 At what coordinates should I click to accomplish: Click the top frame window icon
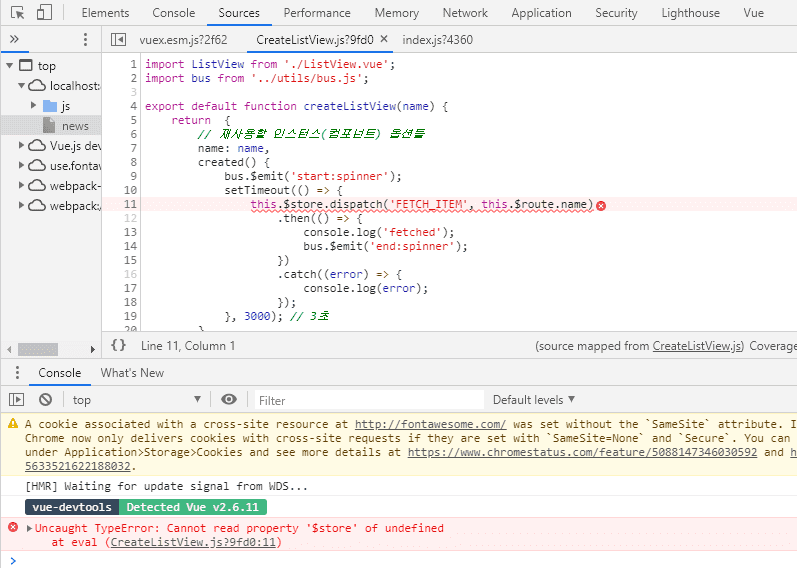click(25, 65)
